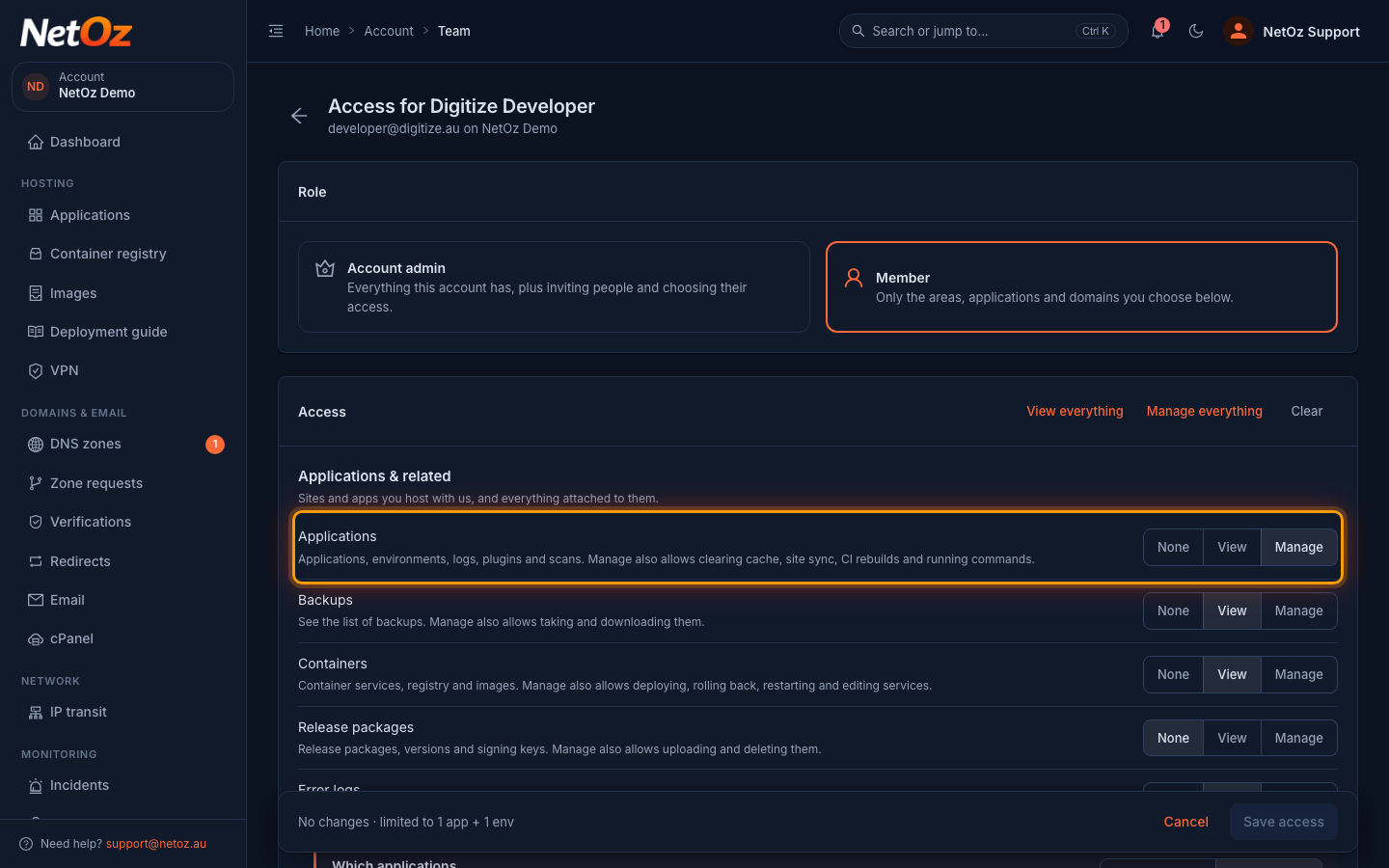The height and width of the screenshot is (868, 1389).
Task: Set Backups access to None
Action: 1173,610
